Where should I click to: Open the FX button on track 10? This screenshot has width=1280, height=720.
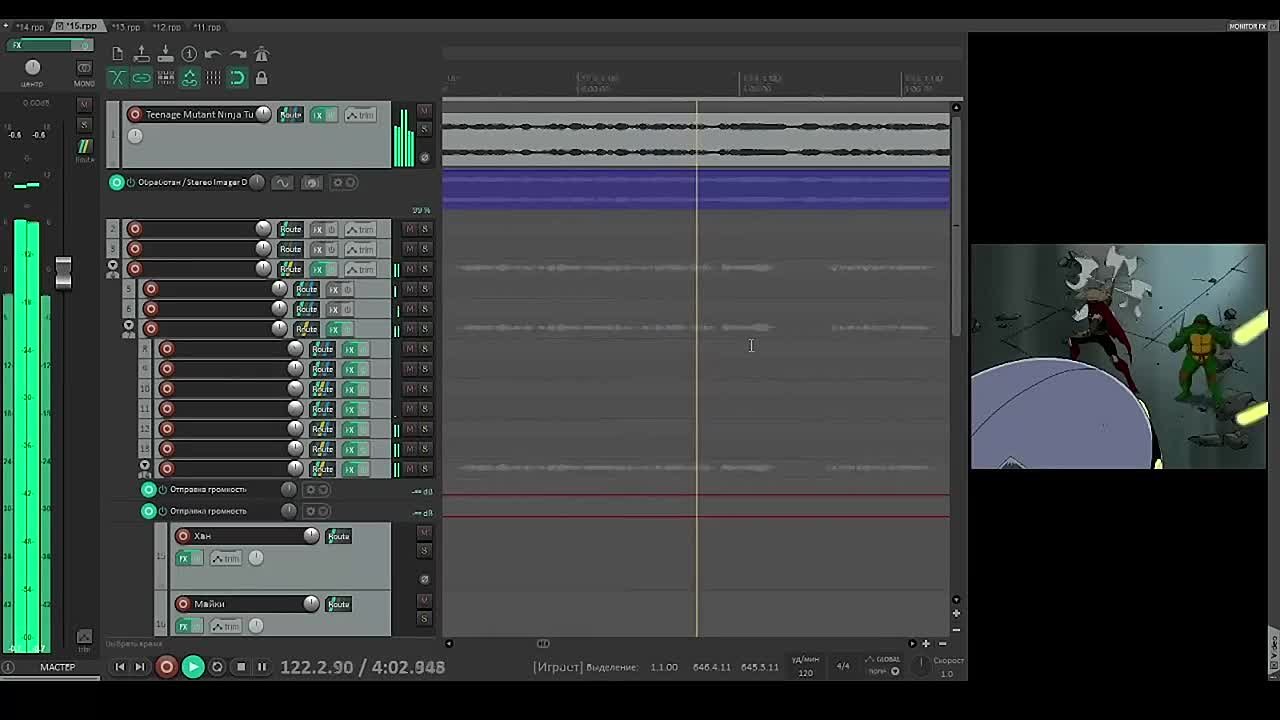(x=350, y=389)
